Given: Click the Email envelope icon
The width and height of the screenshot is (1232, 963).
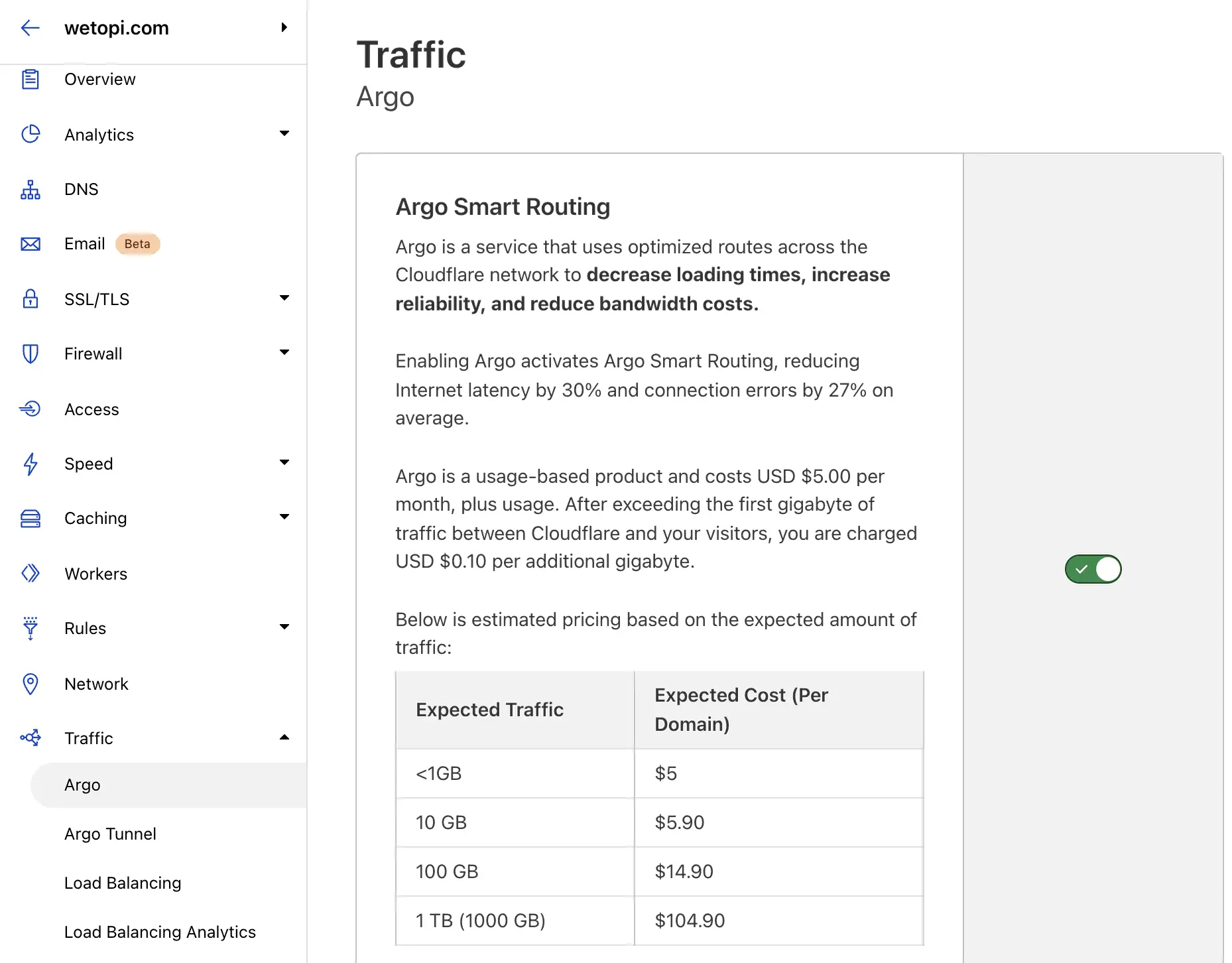Looking at the screenshot, I should click(x=31, y=244).
